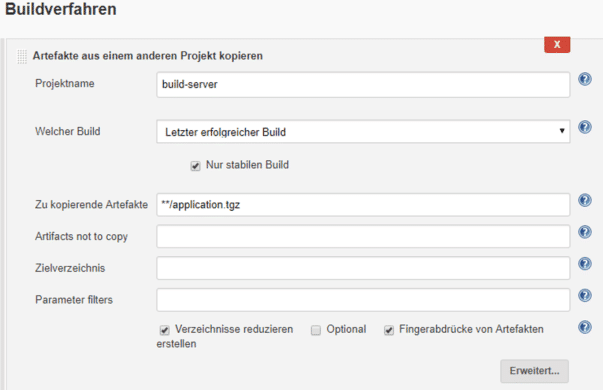603x390 pixels.
Task: Toggle Verzeichnisse reduzieren checkbox
Action: pos(165,330)
